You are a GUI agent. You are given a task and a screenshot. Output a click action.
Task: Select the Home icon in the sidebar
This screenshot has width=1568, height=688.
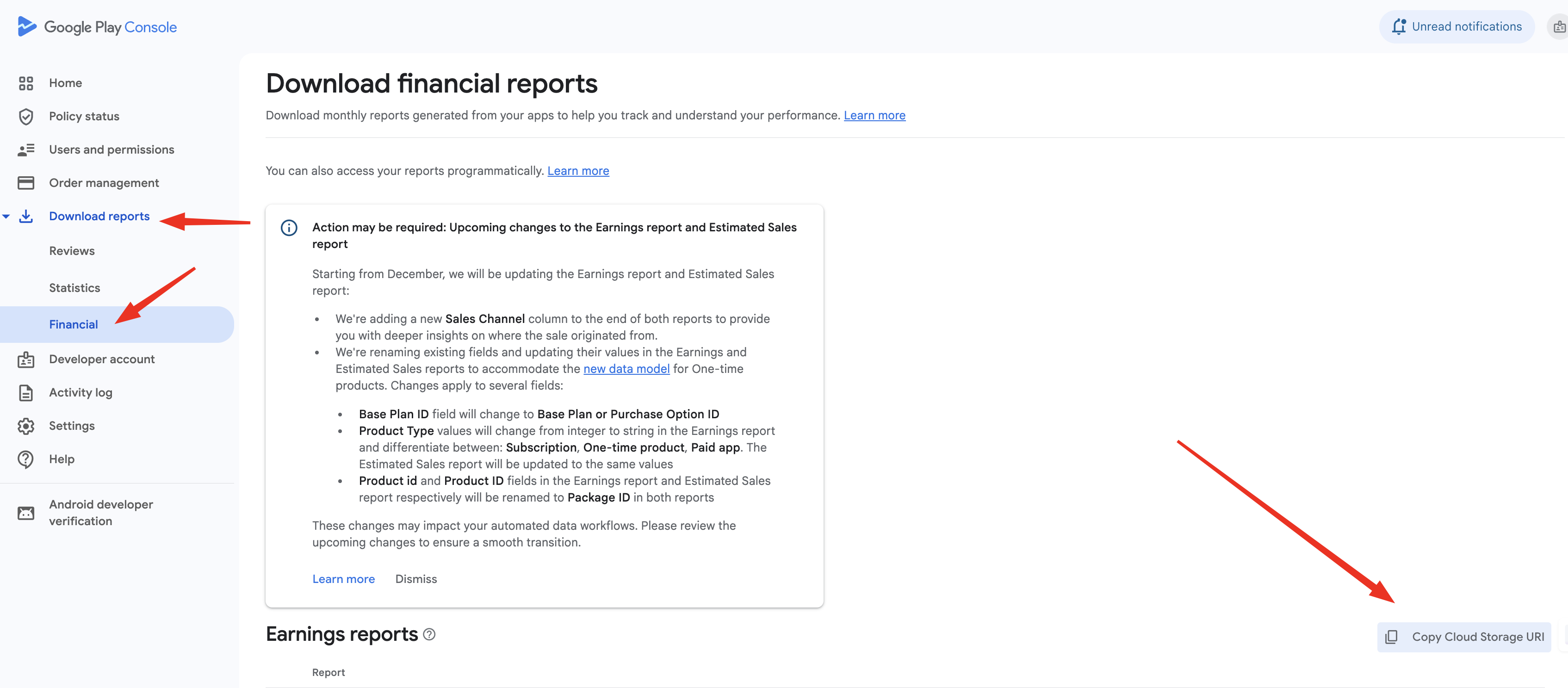25,83
